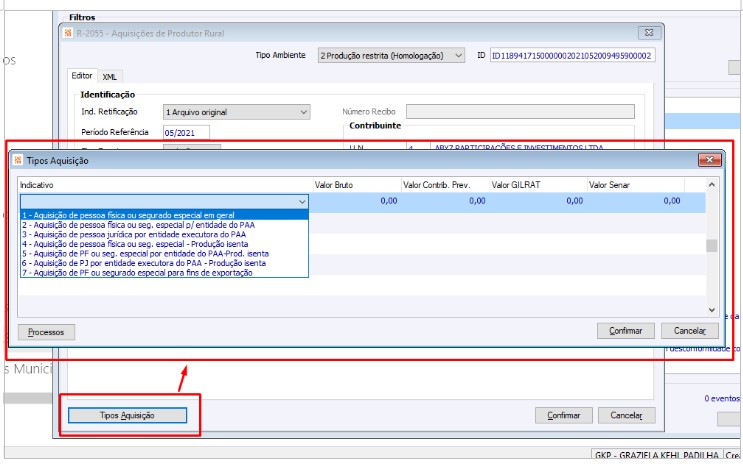This screenshot has height=471, width=743.
Task: Click the Valor Contrib. Prev. column header
Action: 445,185
